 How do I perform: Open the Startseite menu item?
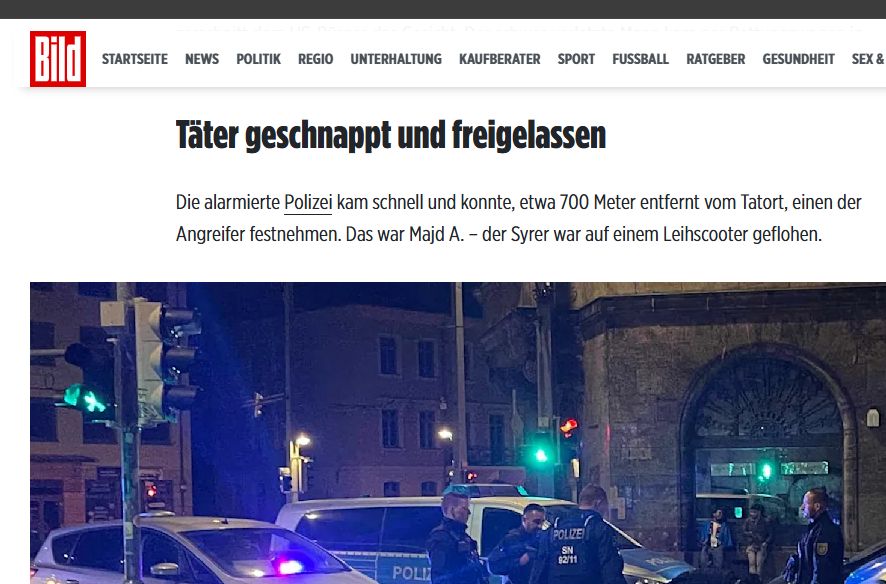pyautogui.click(x=134, y=59)
